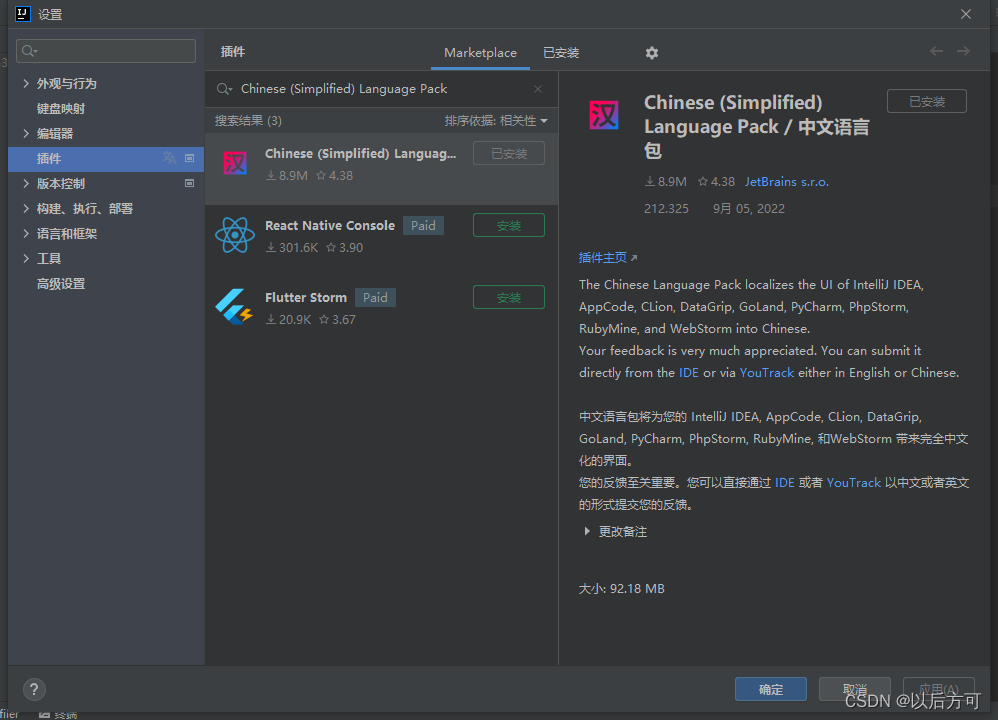Viewport: 998px width, 720px height.
Task: Click 已安装 button in the details panel
Action: 927,101
